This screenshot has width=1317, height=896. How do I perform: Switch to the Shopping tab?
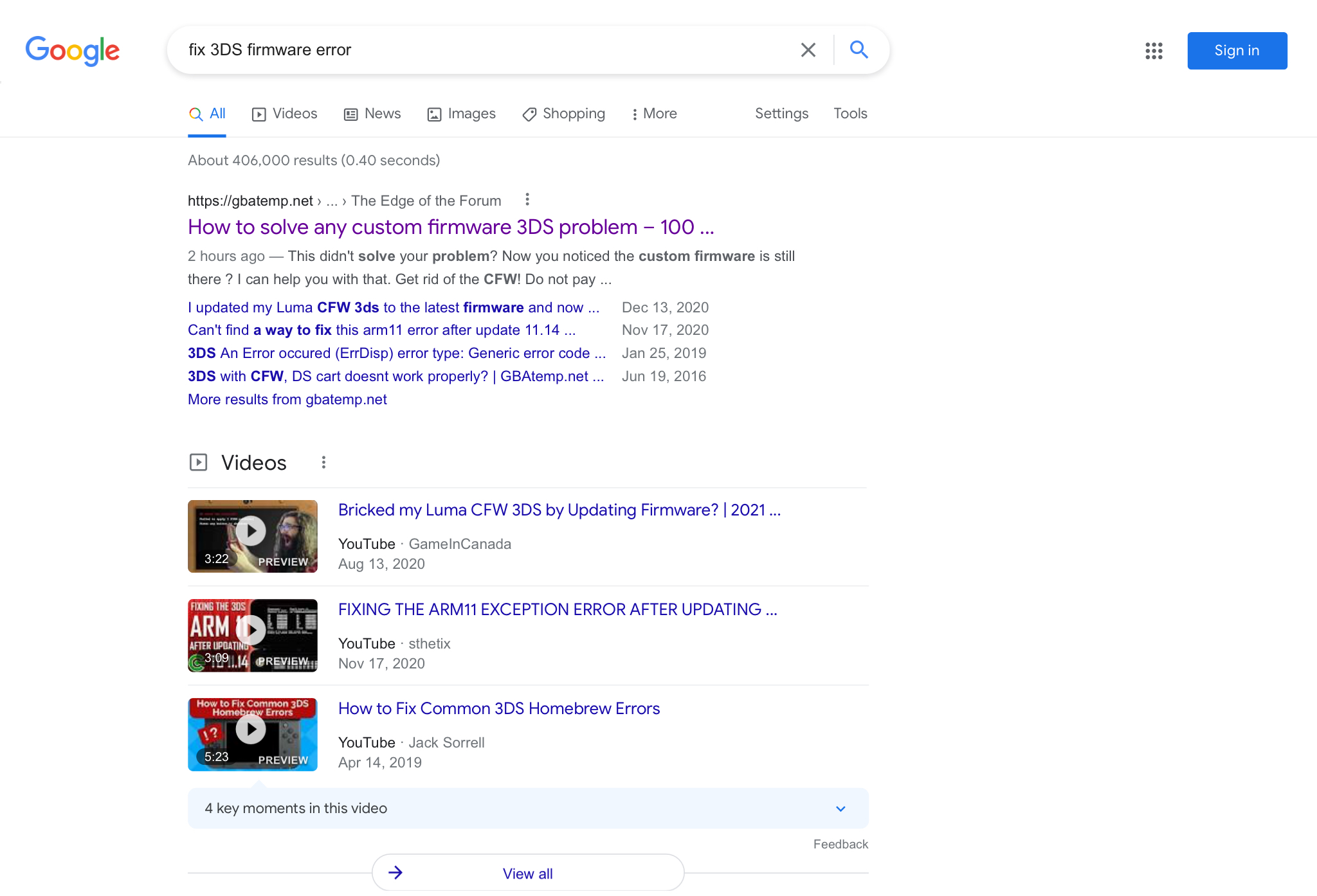click(x=564, y=114)
